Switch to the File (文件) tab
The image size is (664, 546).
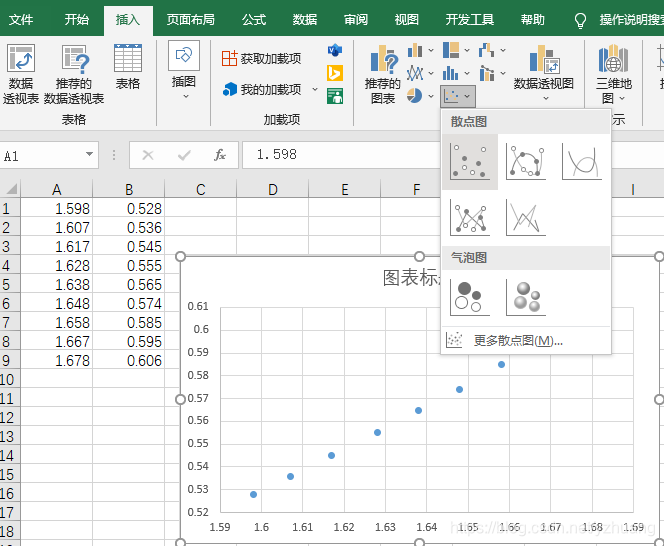point(21,19)
